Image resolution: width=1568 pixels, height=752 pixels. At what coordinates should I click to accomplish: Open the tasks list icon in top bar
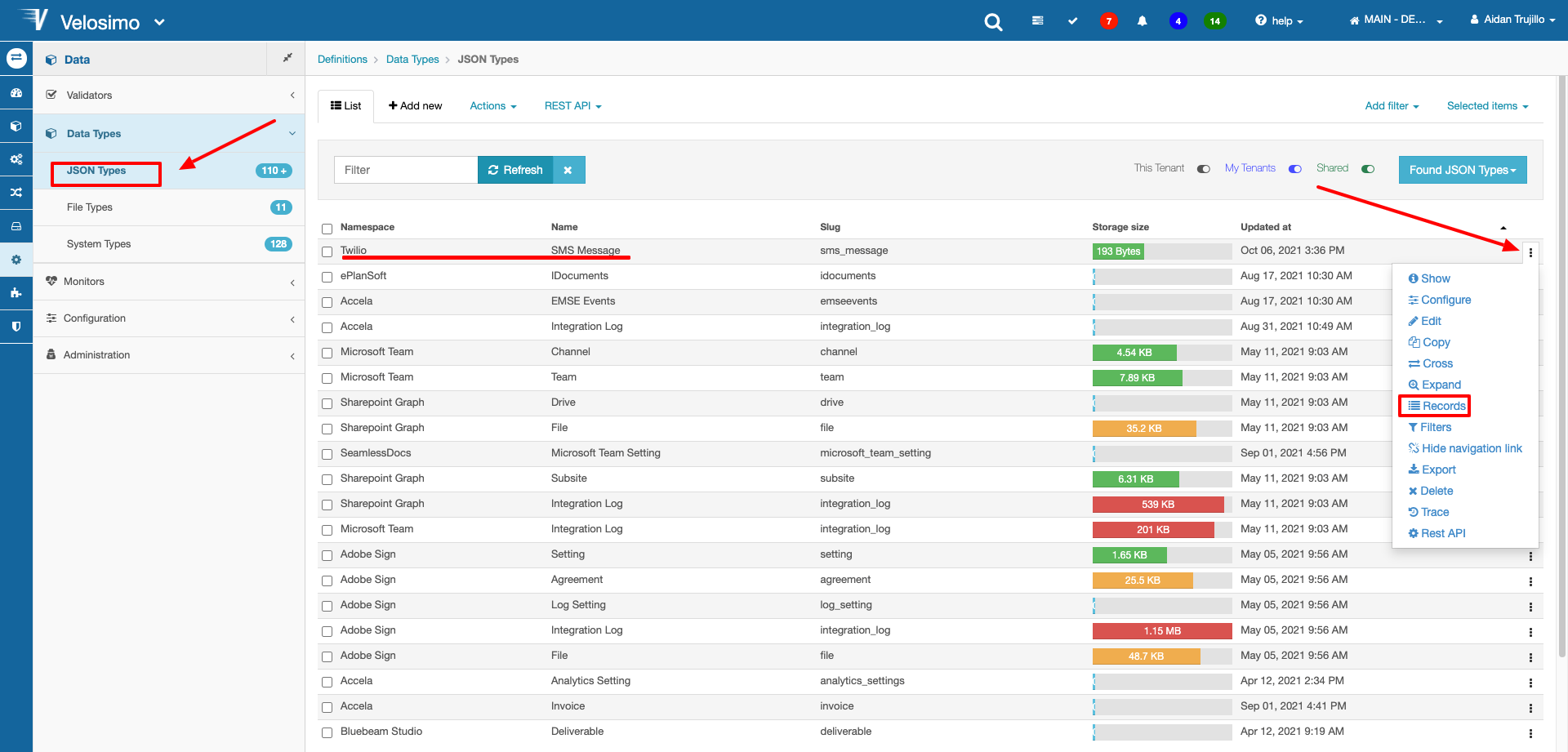coord(1037,20)
